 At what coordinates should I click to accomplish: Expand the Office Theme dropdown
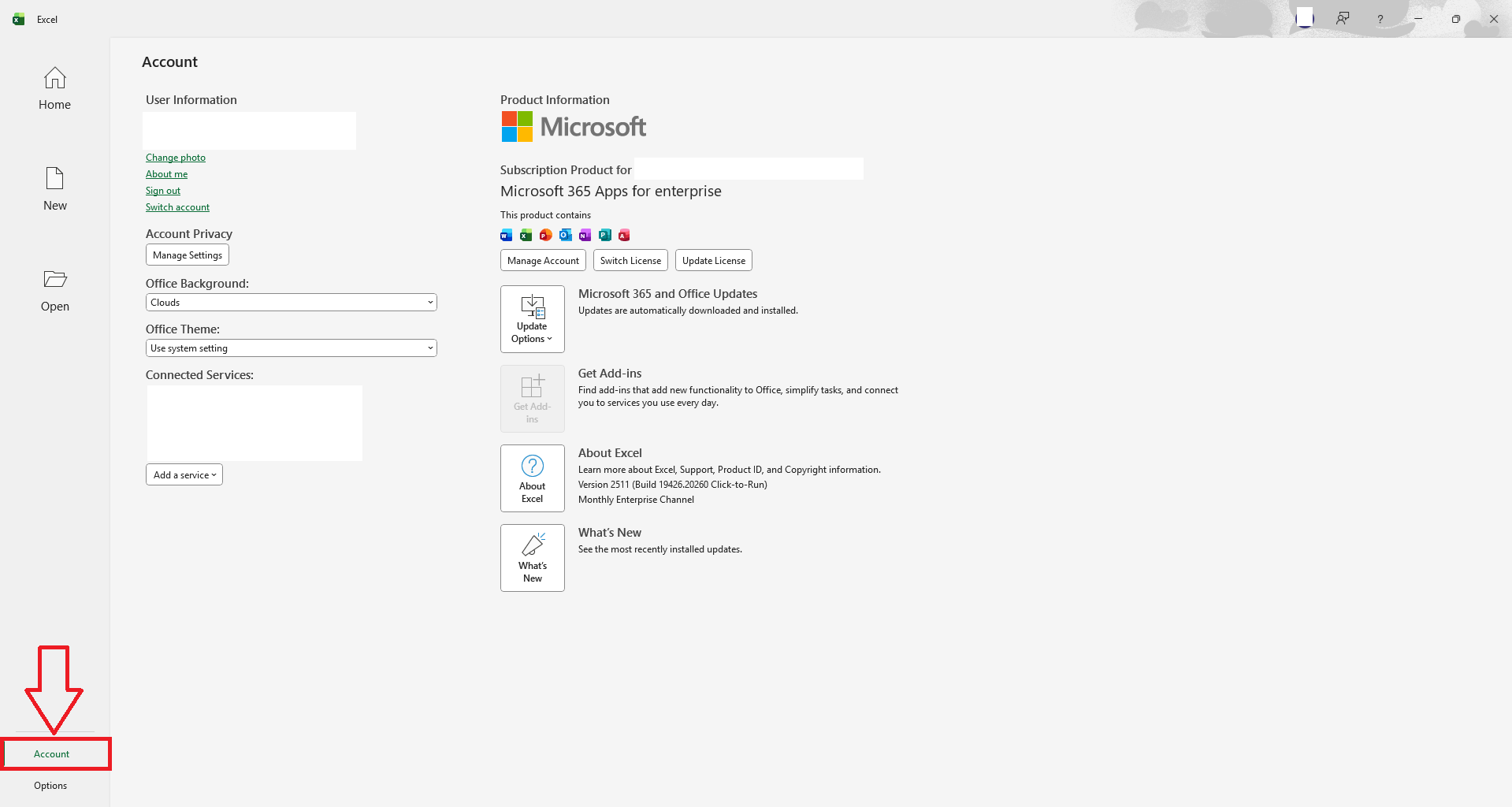coord(292,348)
